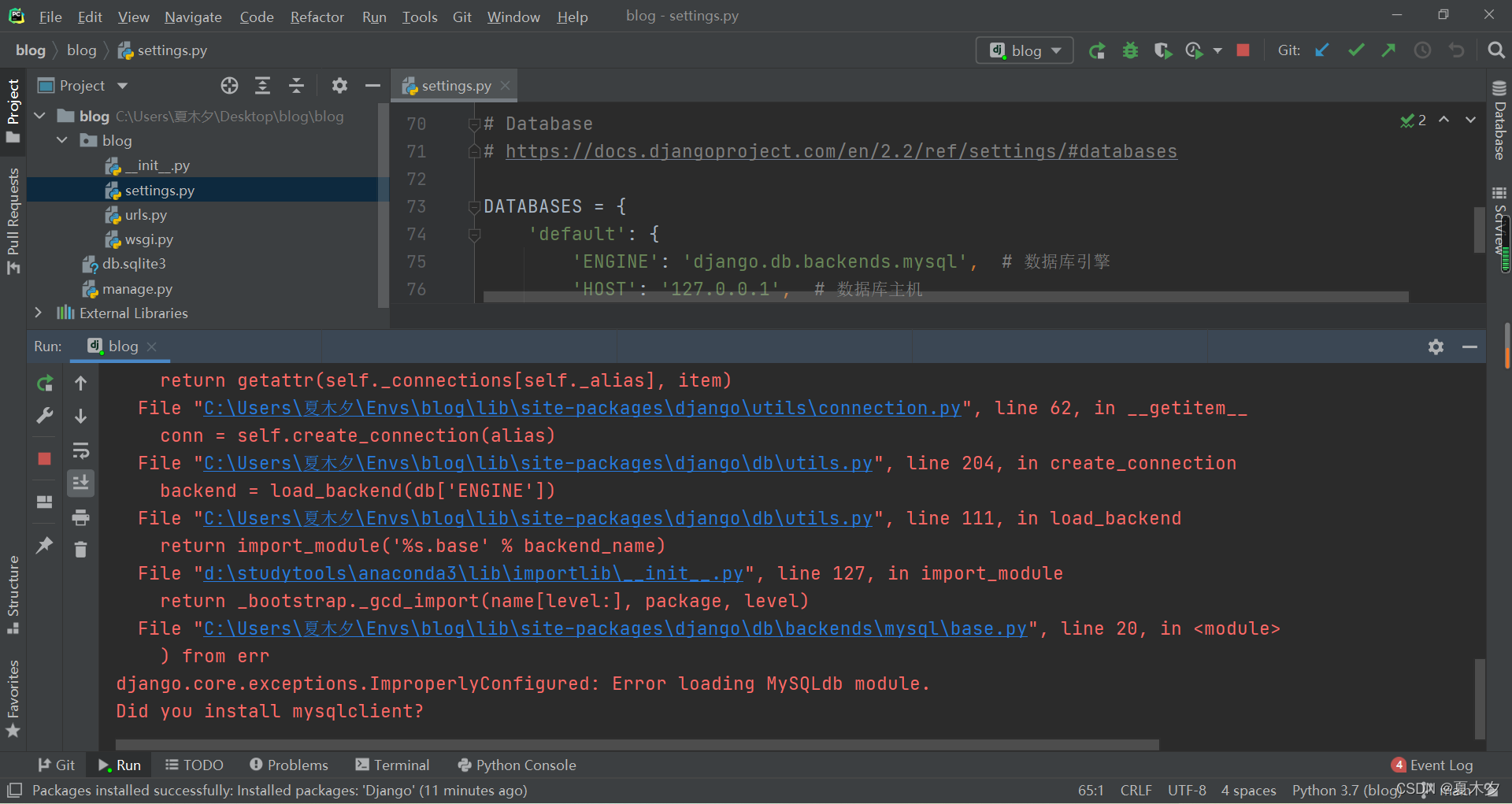The image size is (1512, 804).
Task: Collapse all in Project panel
Action: pyautogui.click(x=296, y=86)
